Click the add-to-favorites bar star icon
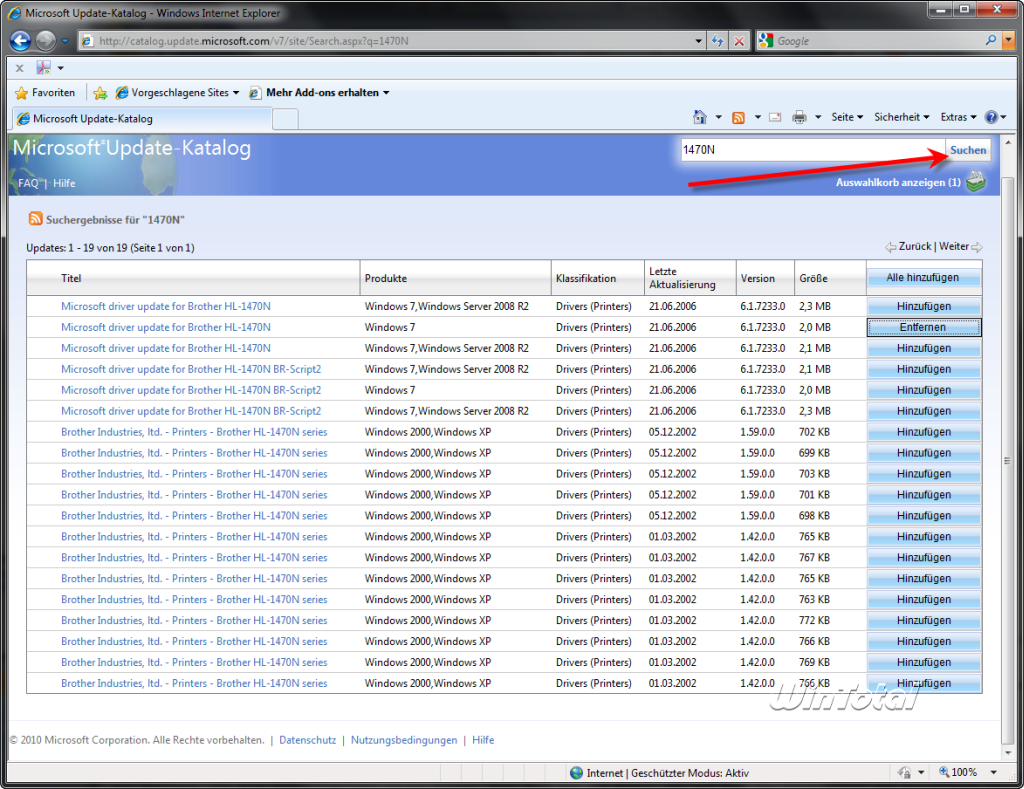Screen dimensions: 1024x789 pyautogui.click(x=100, y=93)
